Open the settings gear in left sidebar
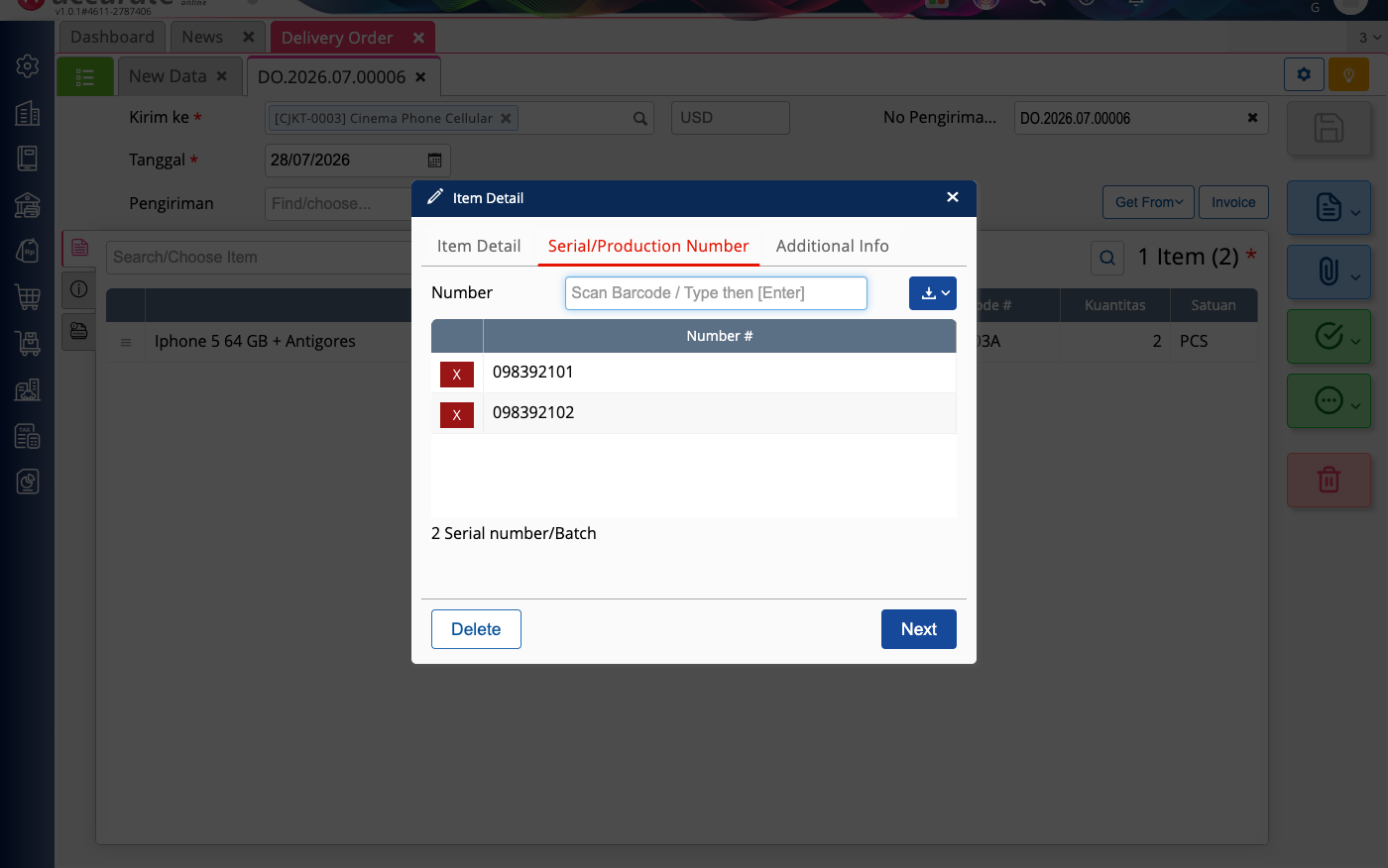 point(28,66)
